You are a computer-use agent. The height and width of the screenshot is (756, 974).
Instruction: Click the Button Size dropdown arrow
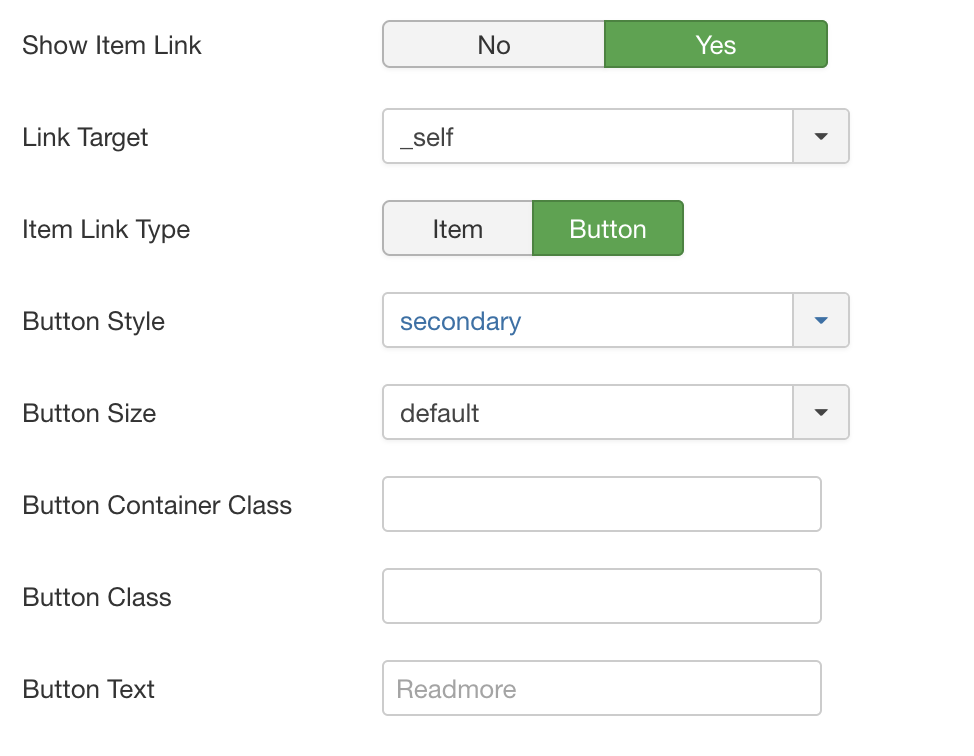tap(821, 412)
